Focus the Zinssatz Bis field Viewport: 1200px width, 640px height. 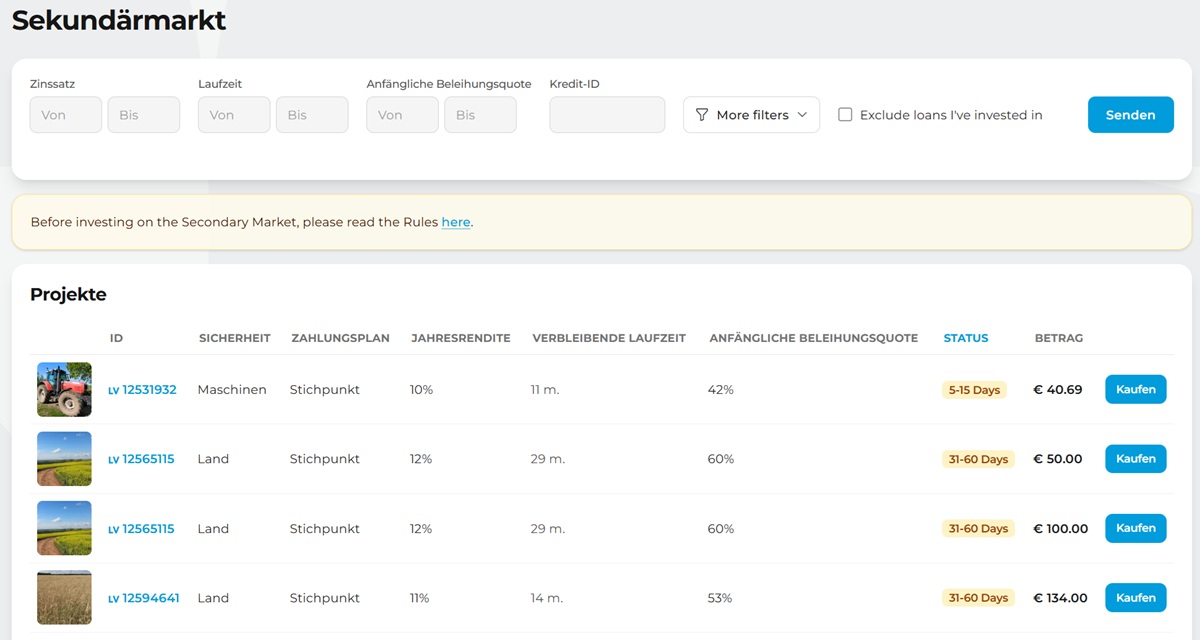click(144, 115)
